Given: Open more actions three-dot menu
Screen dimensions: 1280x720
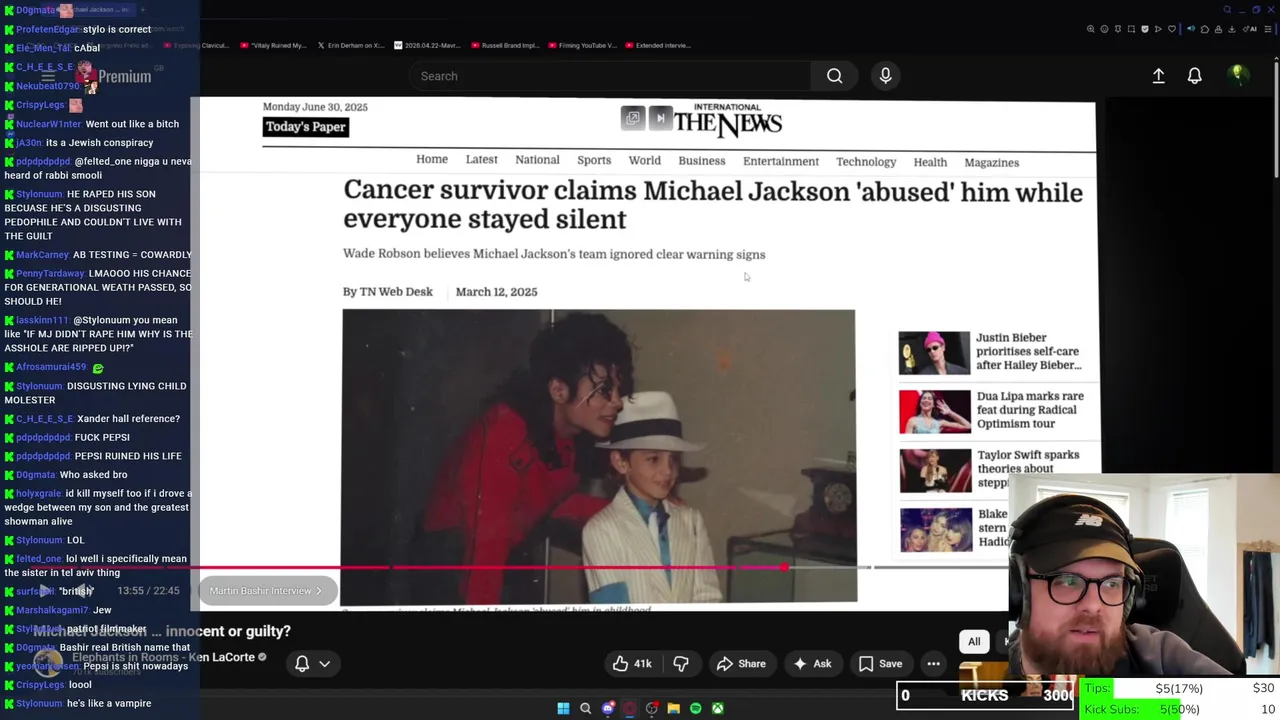Looking at the screenshot, I should (933, 664).
